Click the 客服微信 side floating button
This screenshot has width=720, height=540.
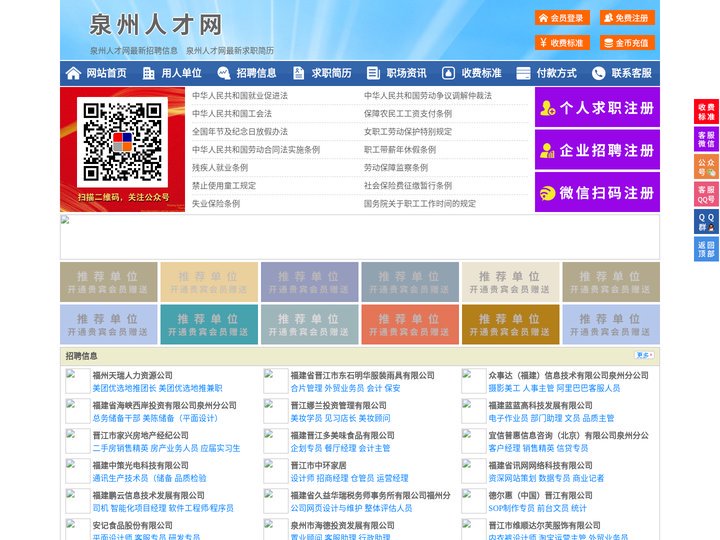tap(706, 139)
